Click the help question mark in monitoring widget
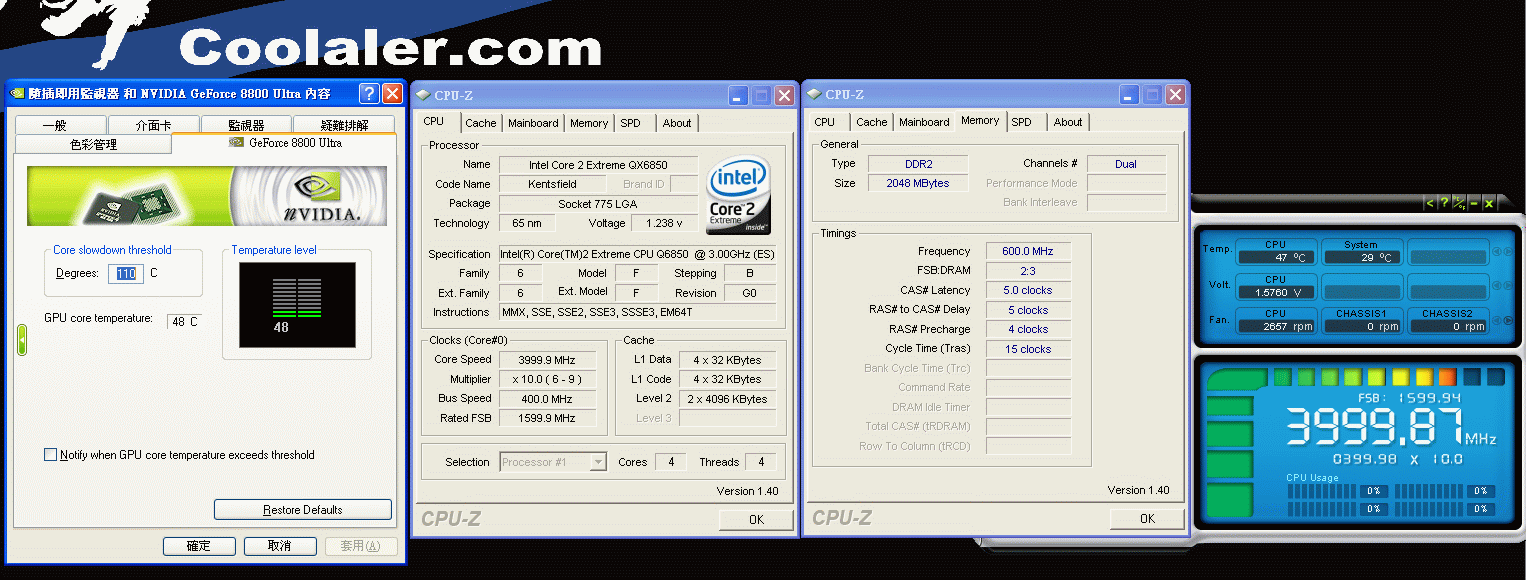This screenshot has height=580, width=1526. [x=1444, y=203]
